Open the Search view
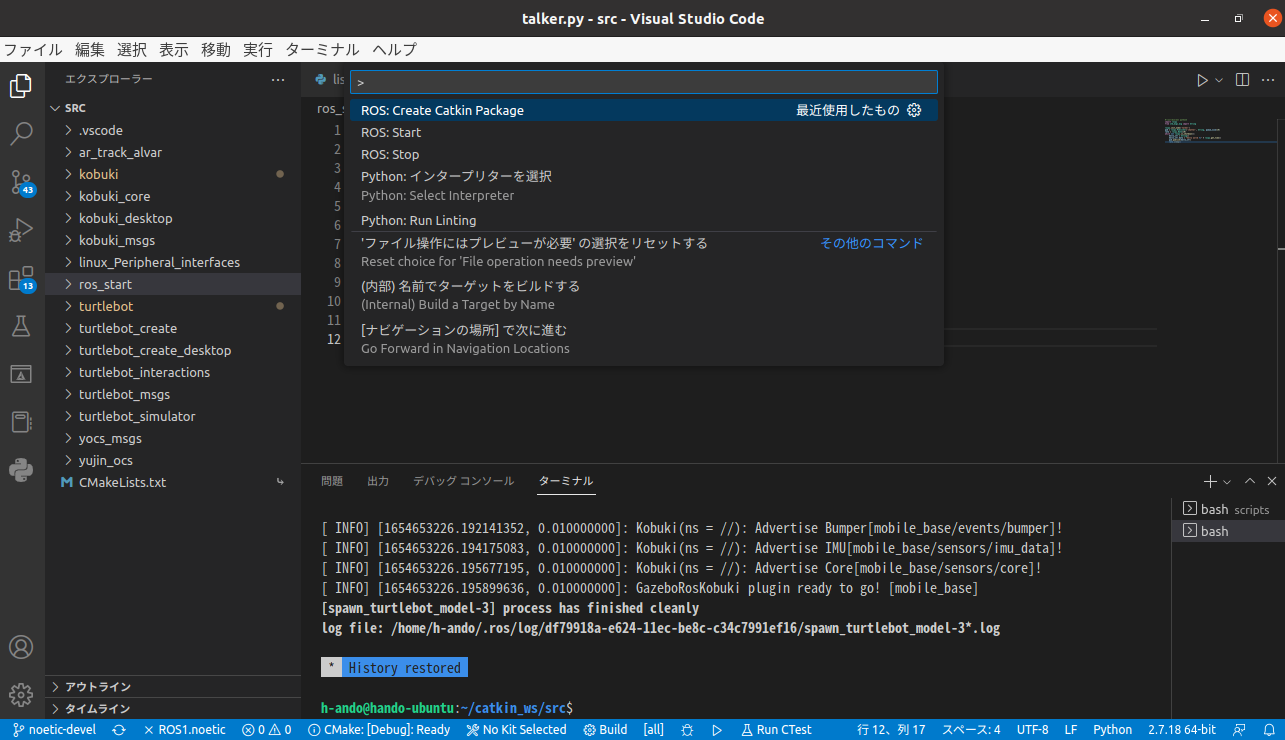 [20, 134]
